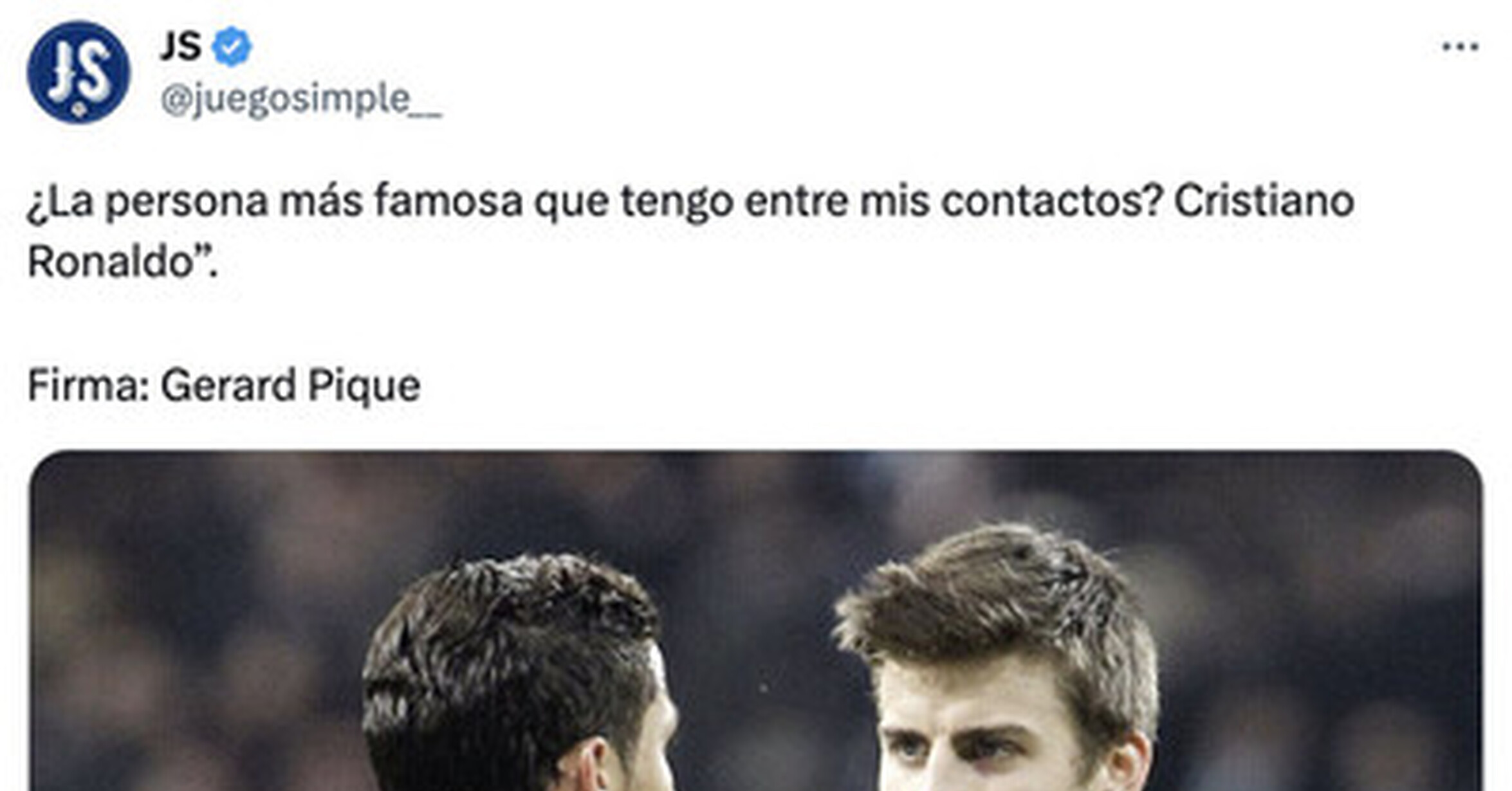1512x791 pixels.
Task: Open the @juegosimple__ handle link
Action: (x=300, y=100)
